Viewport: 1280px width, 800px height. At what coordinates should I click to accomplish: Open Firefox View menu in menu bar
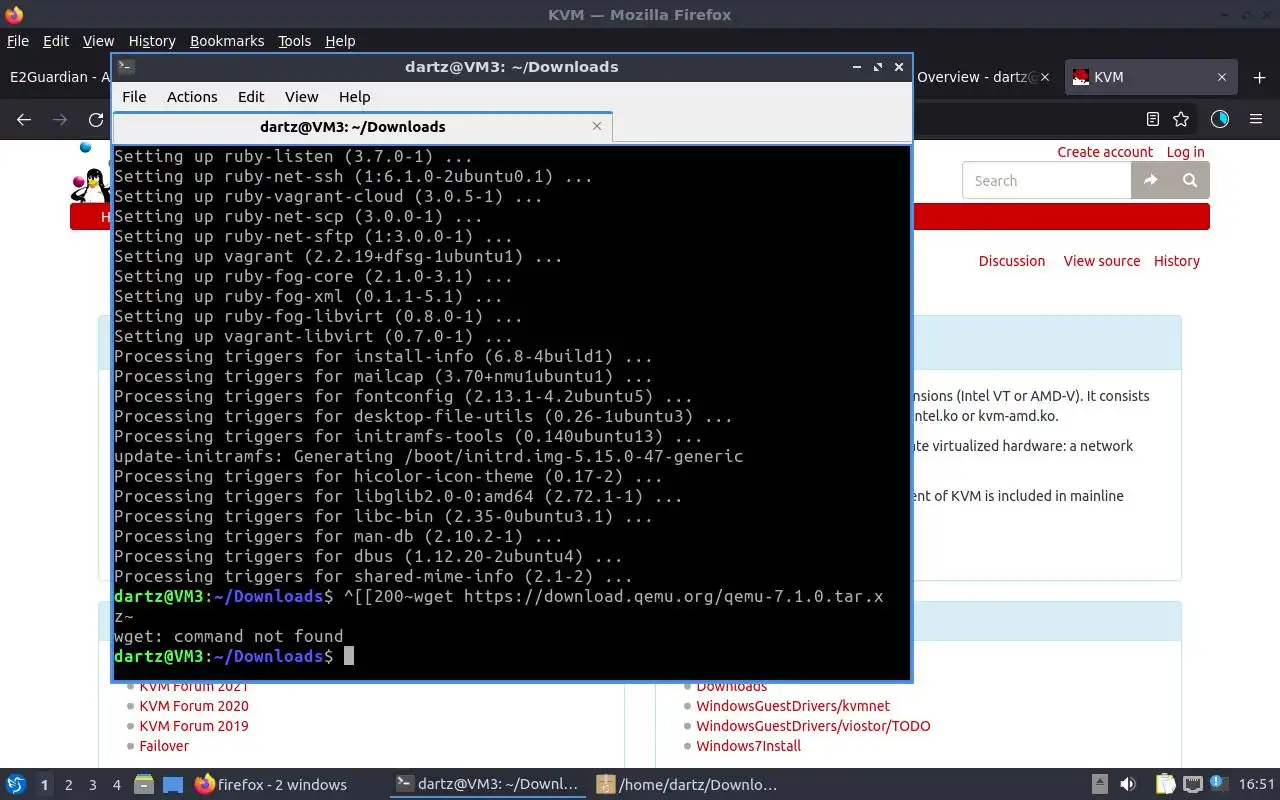(98, 41)
